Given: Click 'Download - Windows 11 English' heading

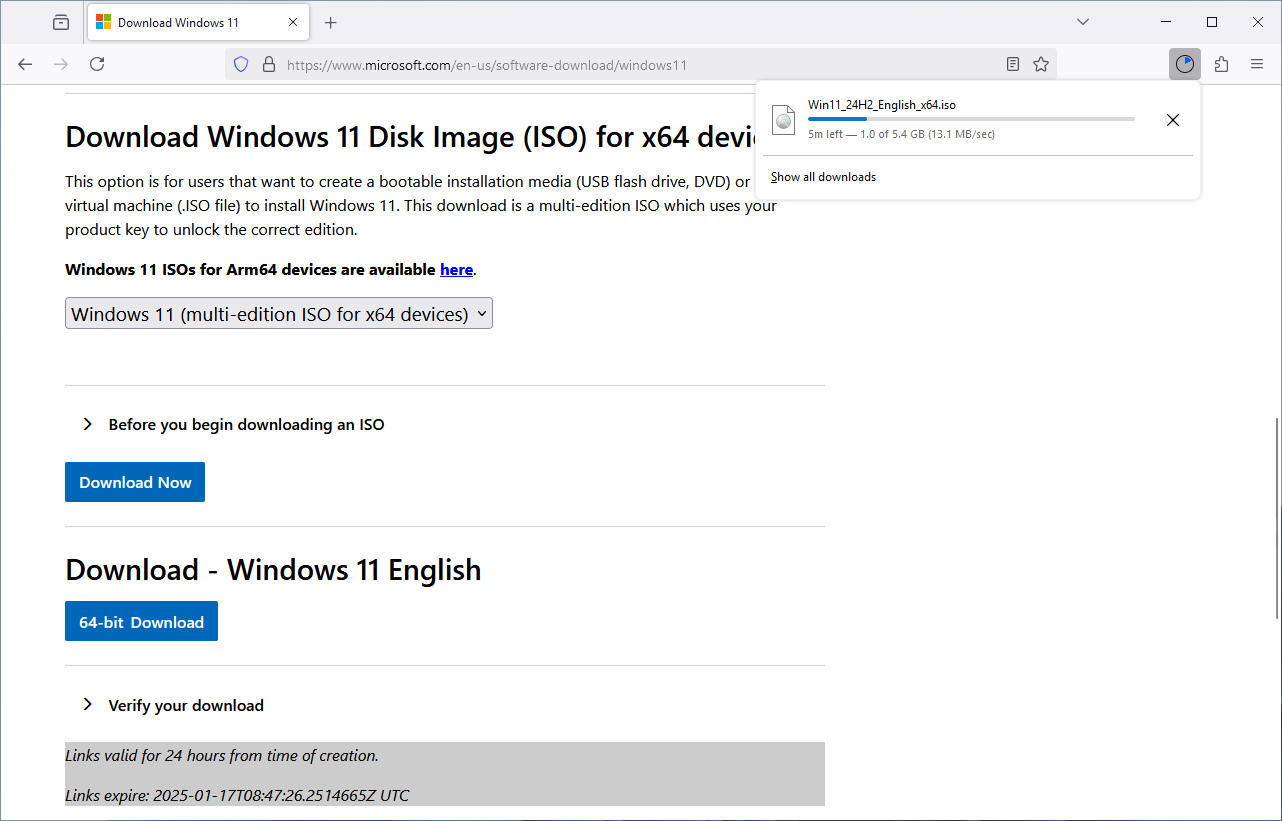Looking at the screenshot, I should point(273,570).
